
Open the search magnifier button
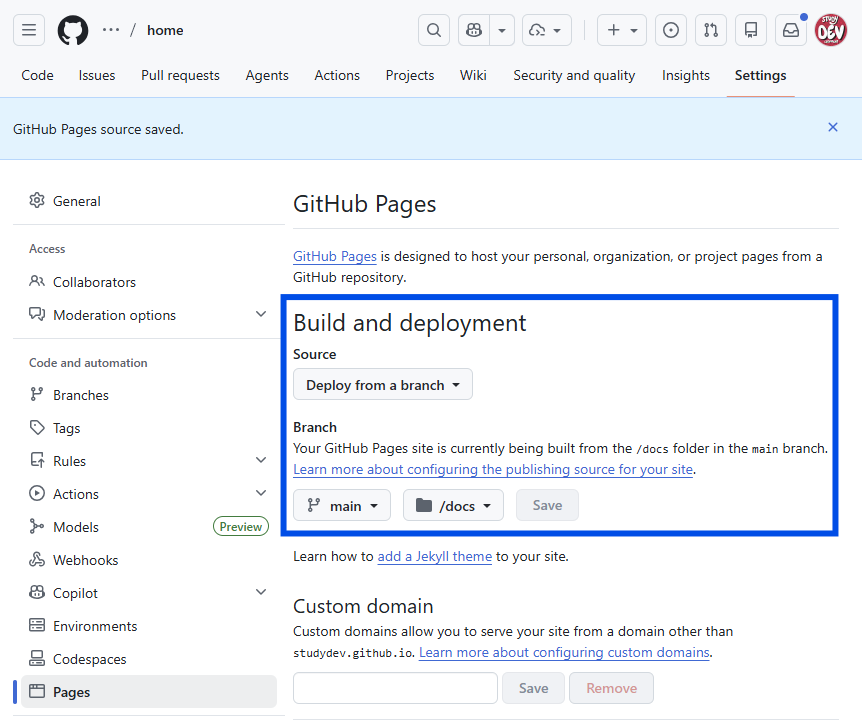[434, 30]
